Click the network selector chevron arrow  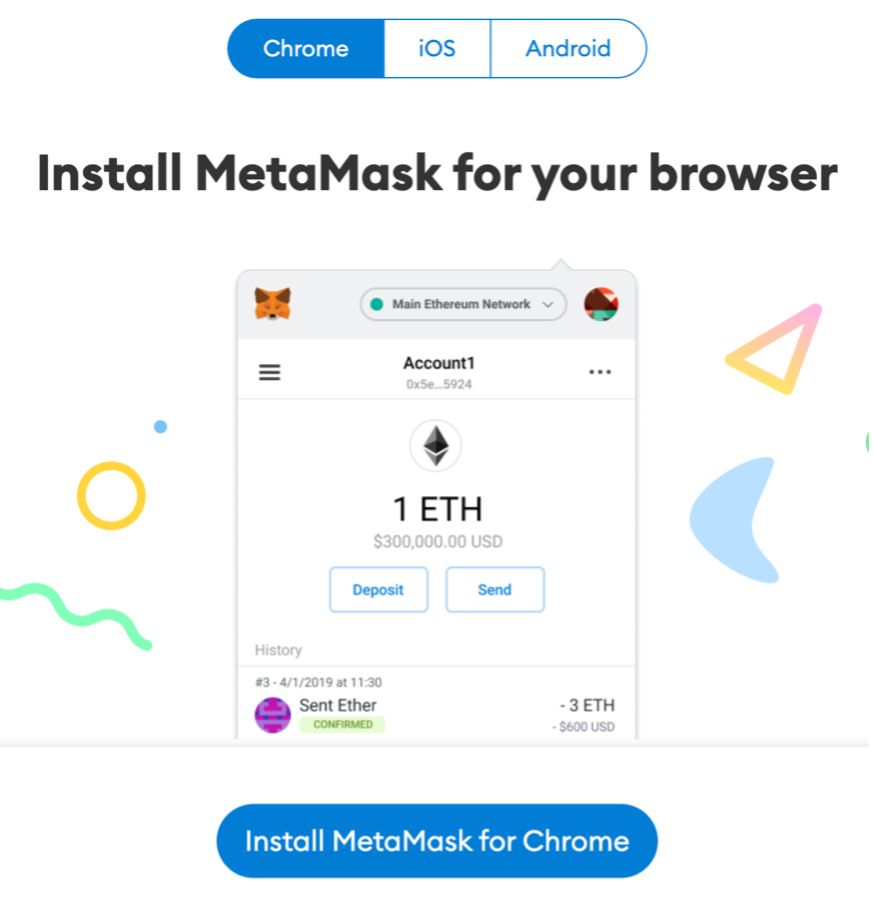click(x=548, y=304)
